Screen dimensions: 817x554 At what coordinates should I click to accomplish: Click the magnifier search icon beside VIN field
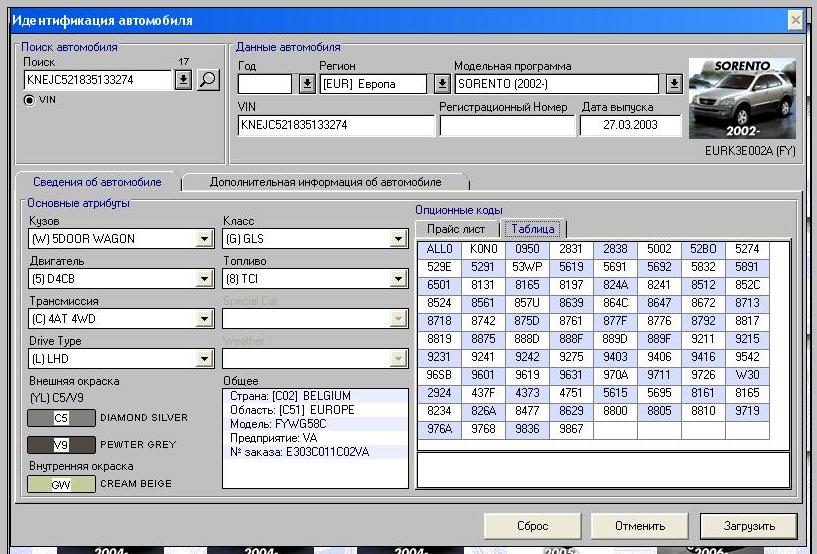[208, 80]
